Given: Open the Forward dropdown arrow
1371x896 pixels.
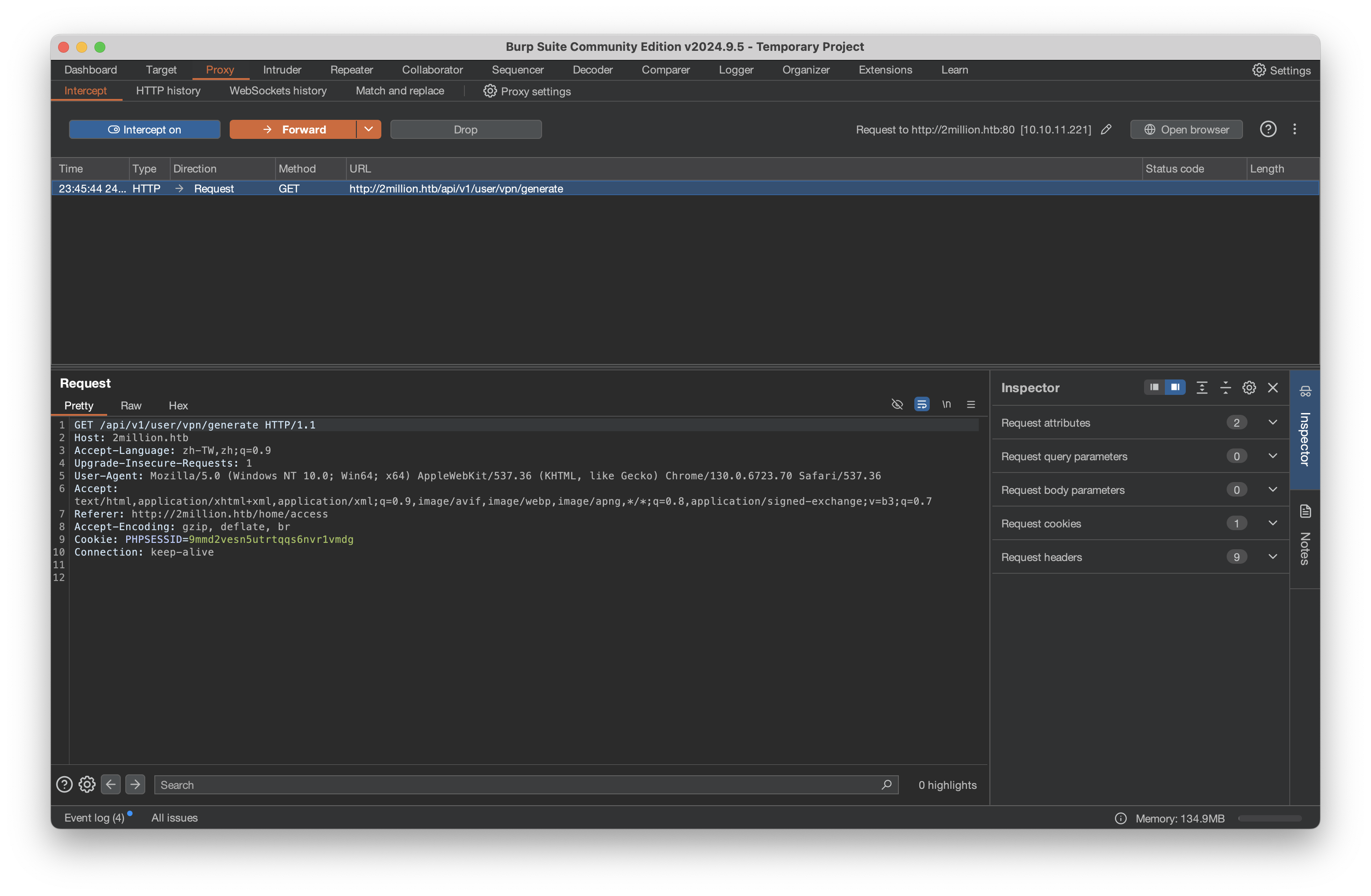Looking at the screenshot, I should (x=369, y=129).
